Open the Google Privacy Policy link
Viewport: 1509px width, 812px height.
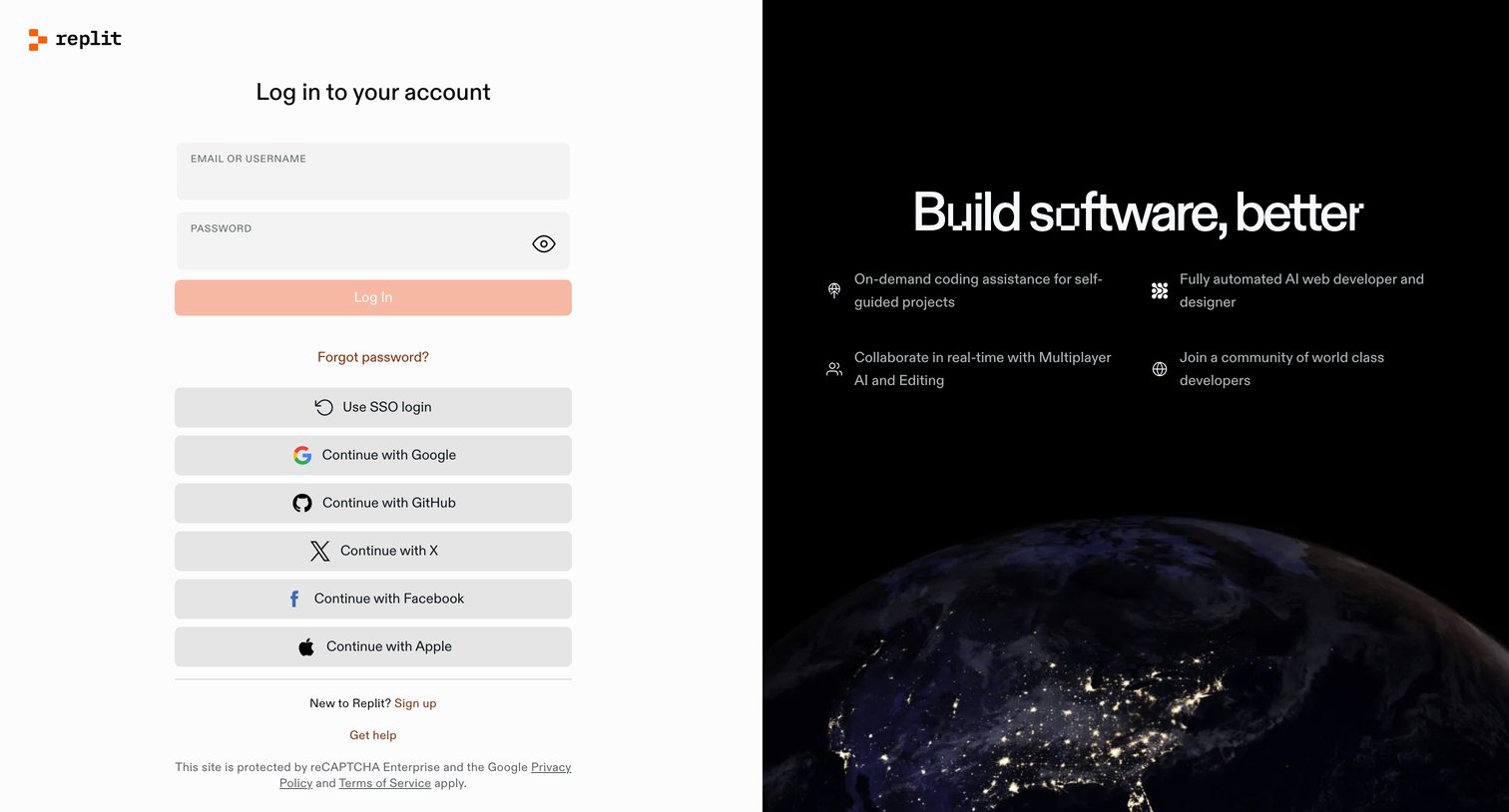(x=551, y=767)
